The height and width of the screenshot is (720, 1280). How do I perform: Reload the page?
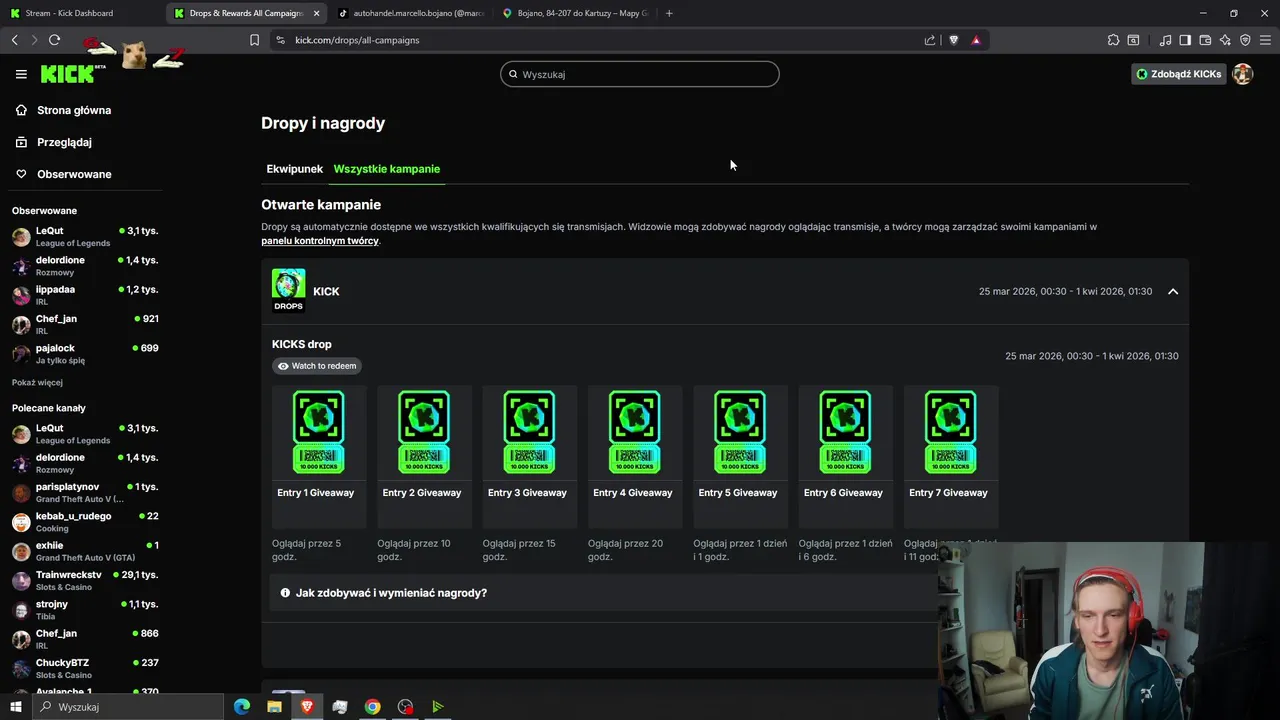pyautogui.click(x=54, y=40)
